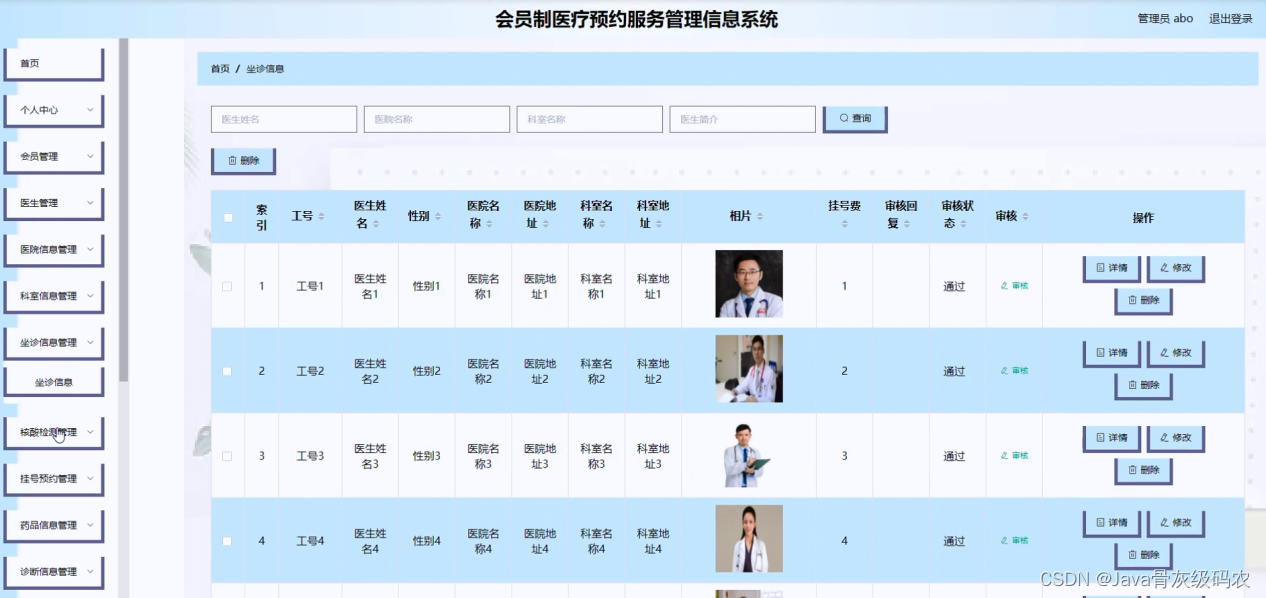Expand the 医院信息管理 sidebar menu
1266x598 pixels.
pos(54,250)
